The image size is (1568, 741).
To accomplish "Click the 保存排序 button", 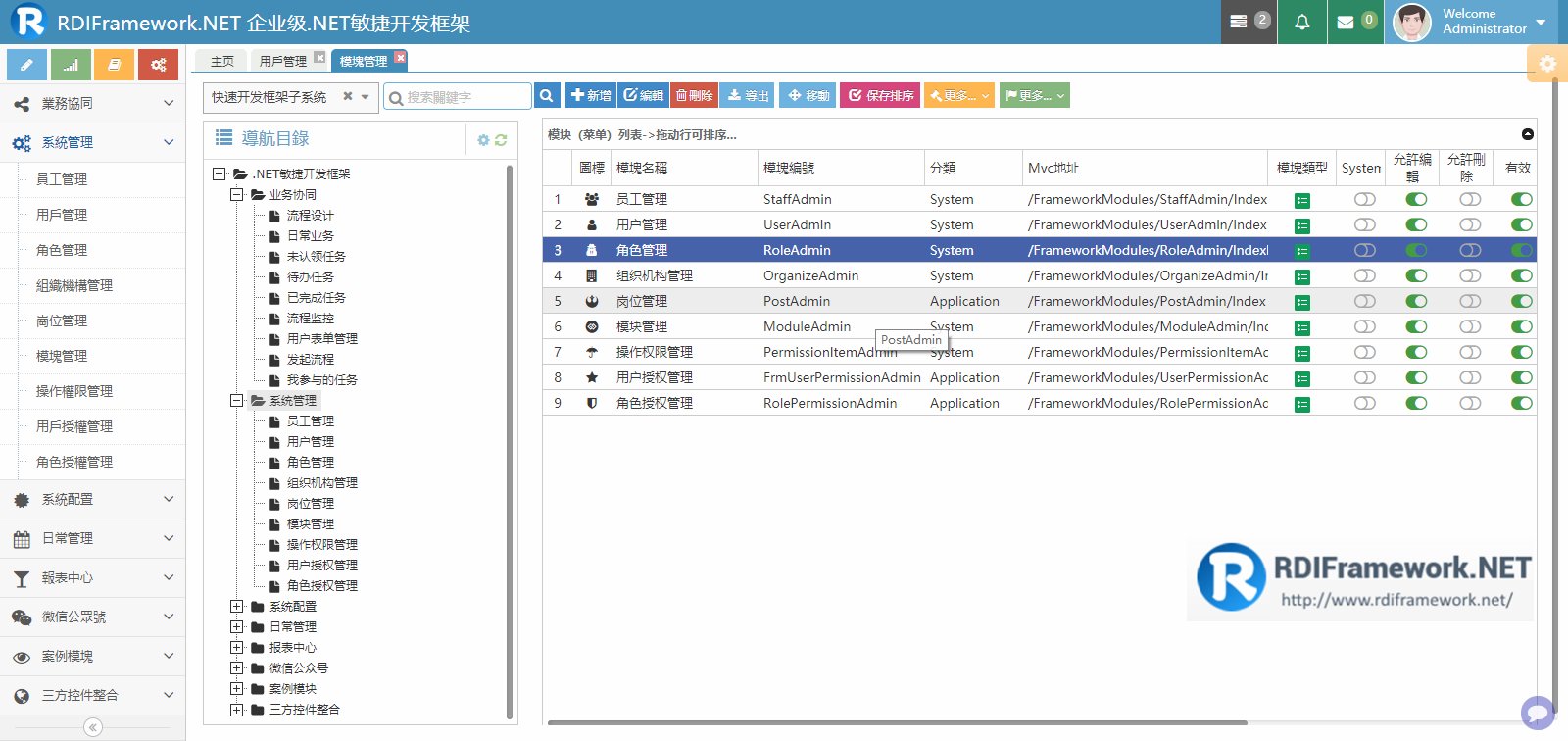I will click(880, 95).
